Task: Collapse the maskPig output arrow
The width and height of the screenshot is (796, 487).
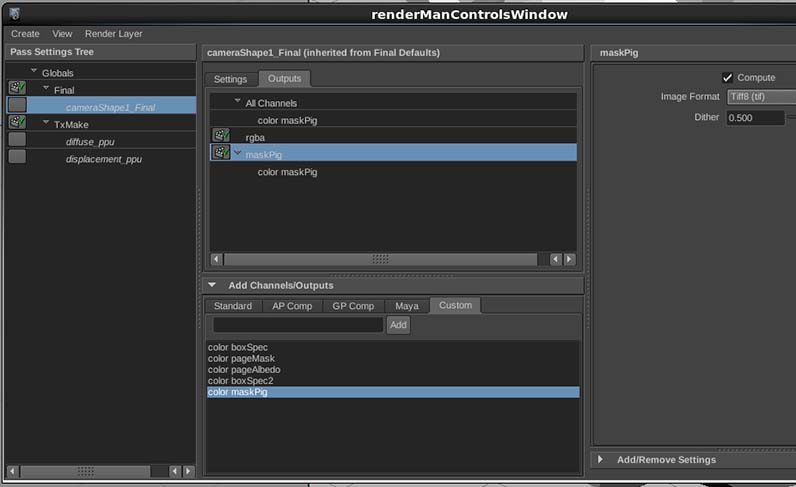Action: click(238, 152)
